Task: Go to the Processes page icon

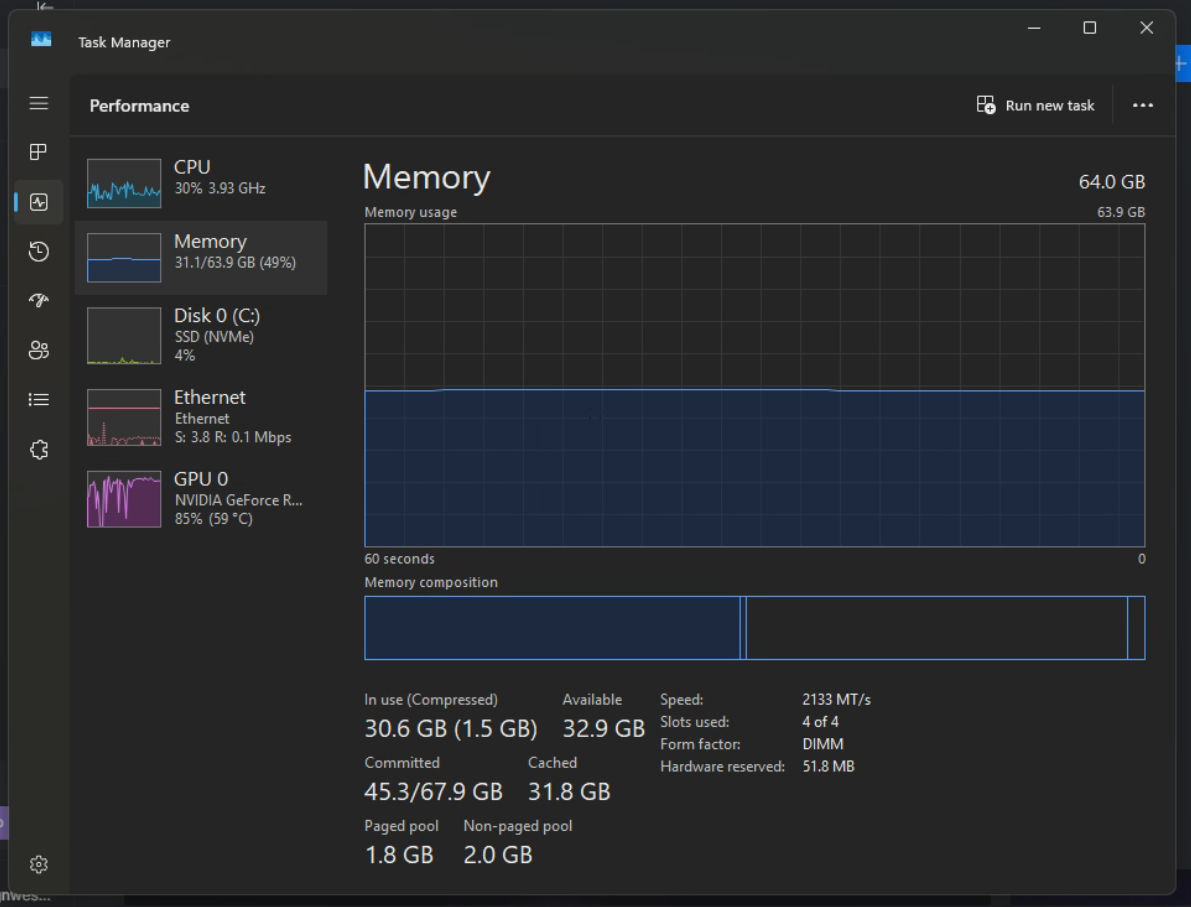Action: (x=39, y=152)
